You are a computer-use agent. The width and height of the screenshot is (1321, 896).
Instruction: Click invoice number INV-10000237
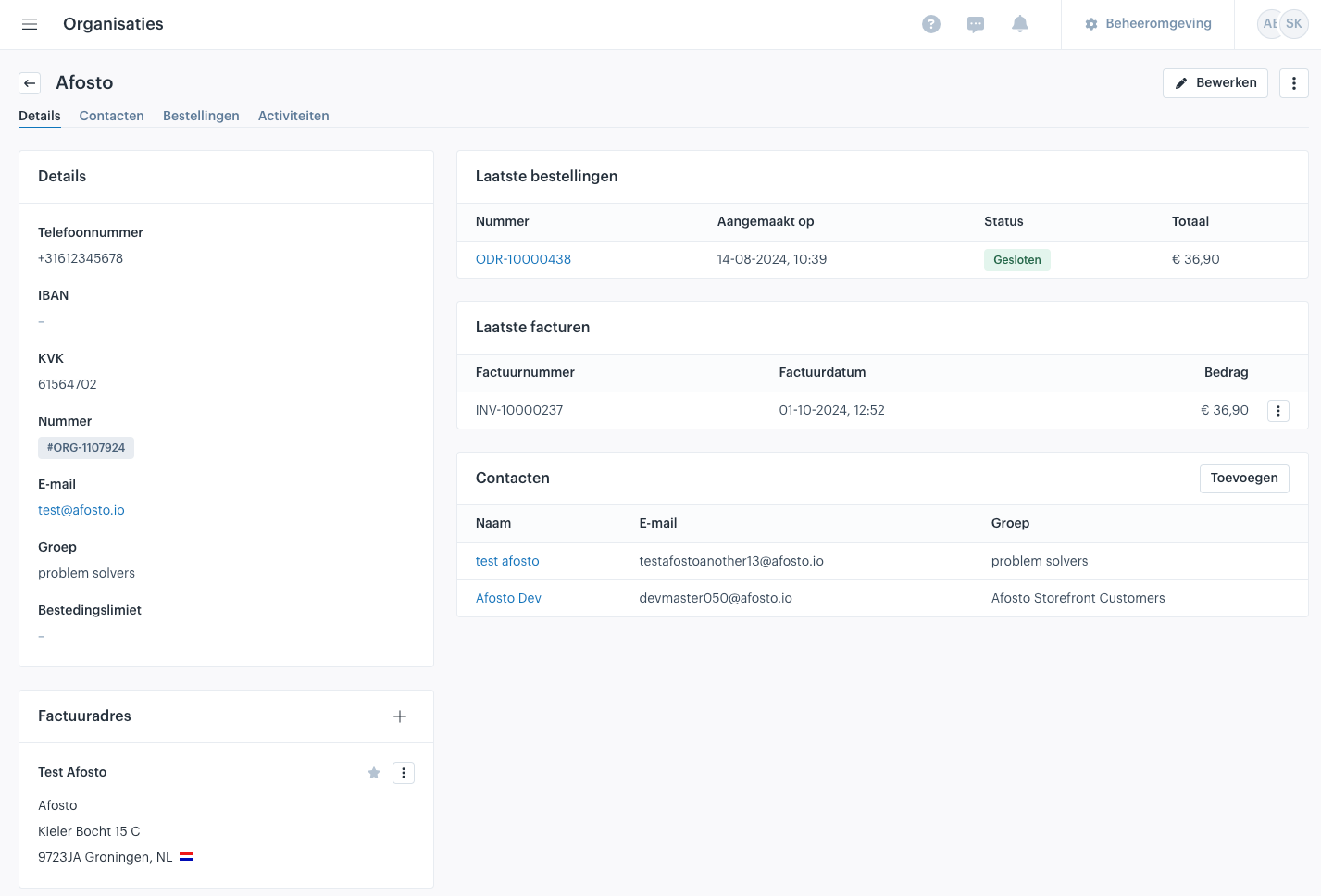(x=519, y=411)
